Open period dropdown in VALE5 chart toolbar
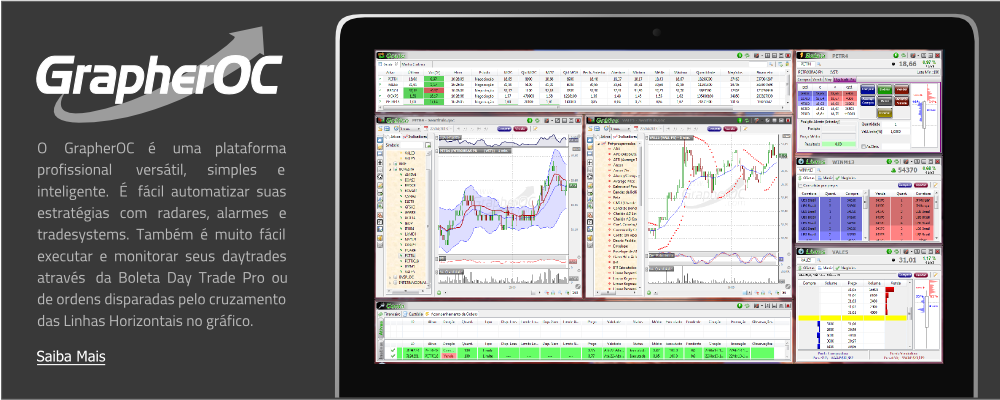The height and width of the screenshot is (400, 1000). 619,128
